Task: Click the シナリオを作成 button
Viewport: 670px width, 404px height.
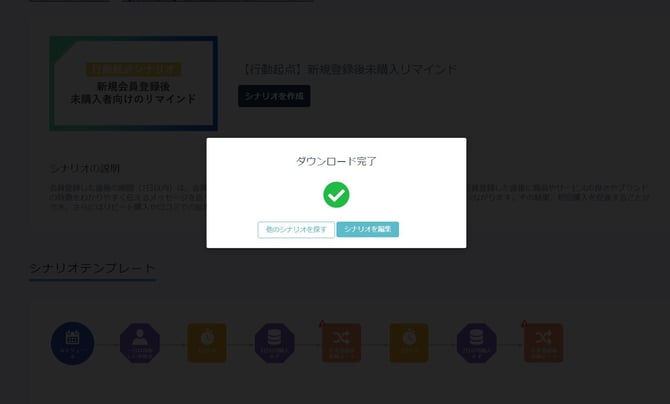Action: tap(274, 96)
